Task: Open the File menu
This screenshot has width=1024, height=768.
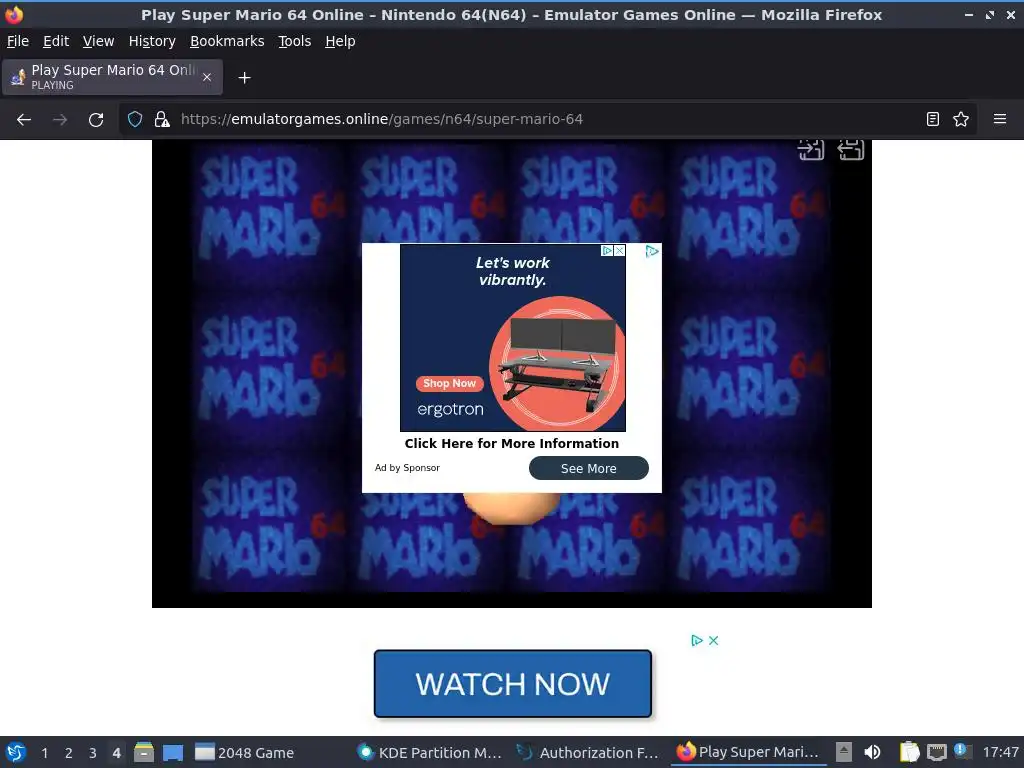Action: click(x=18, y=41)
